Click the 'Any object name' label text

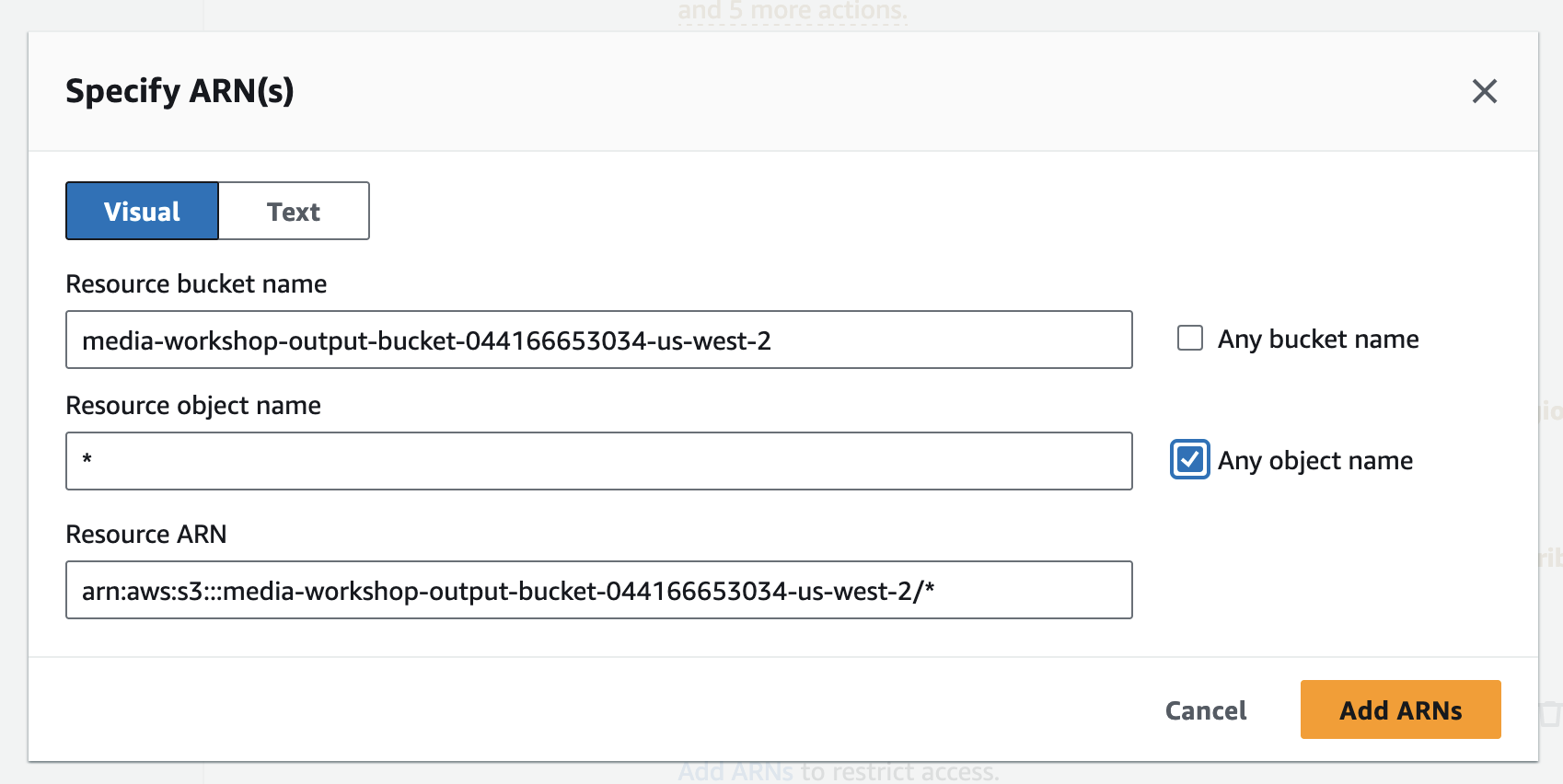(x=1314, y=461)
